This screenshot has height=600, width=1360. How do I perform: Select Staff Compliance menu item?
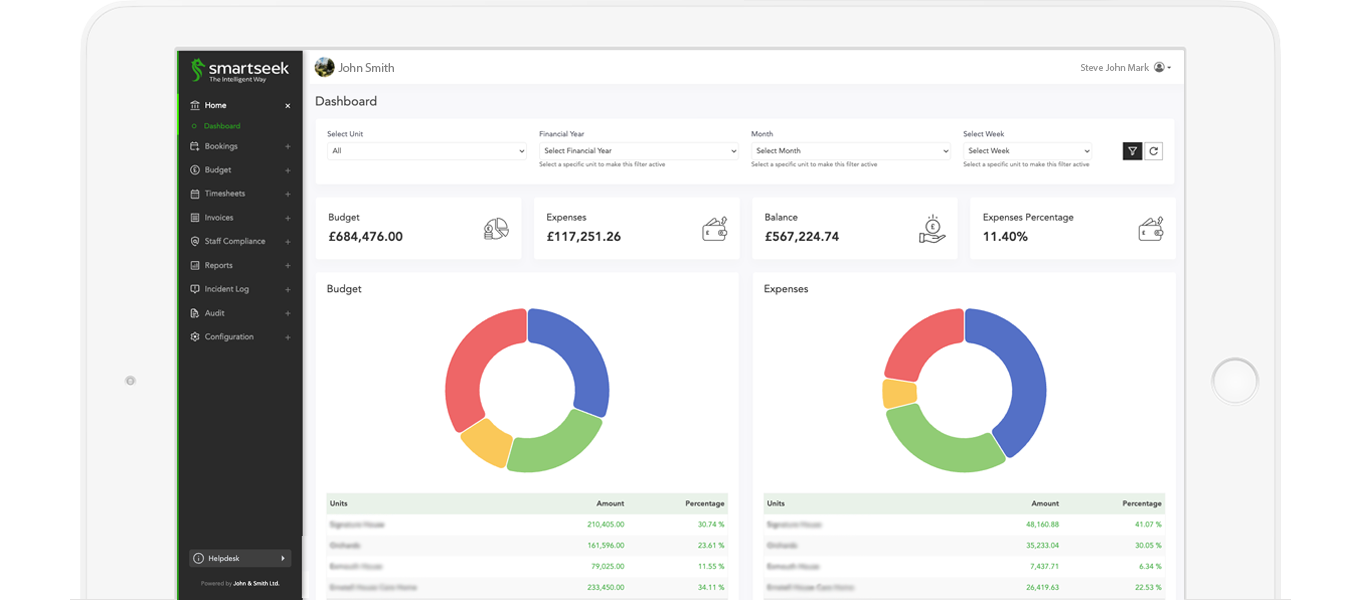[235, 241]
